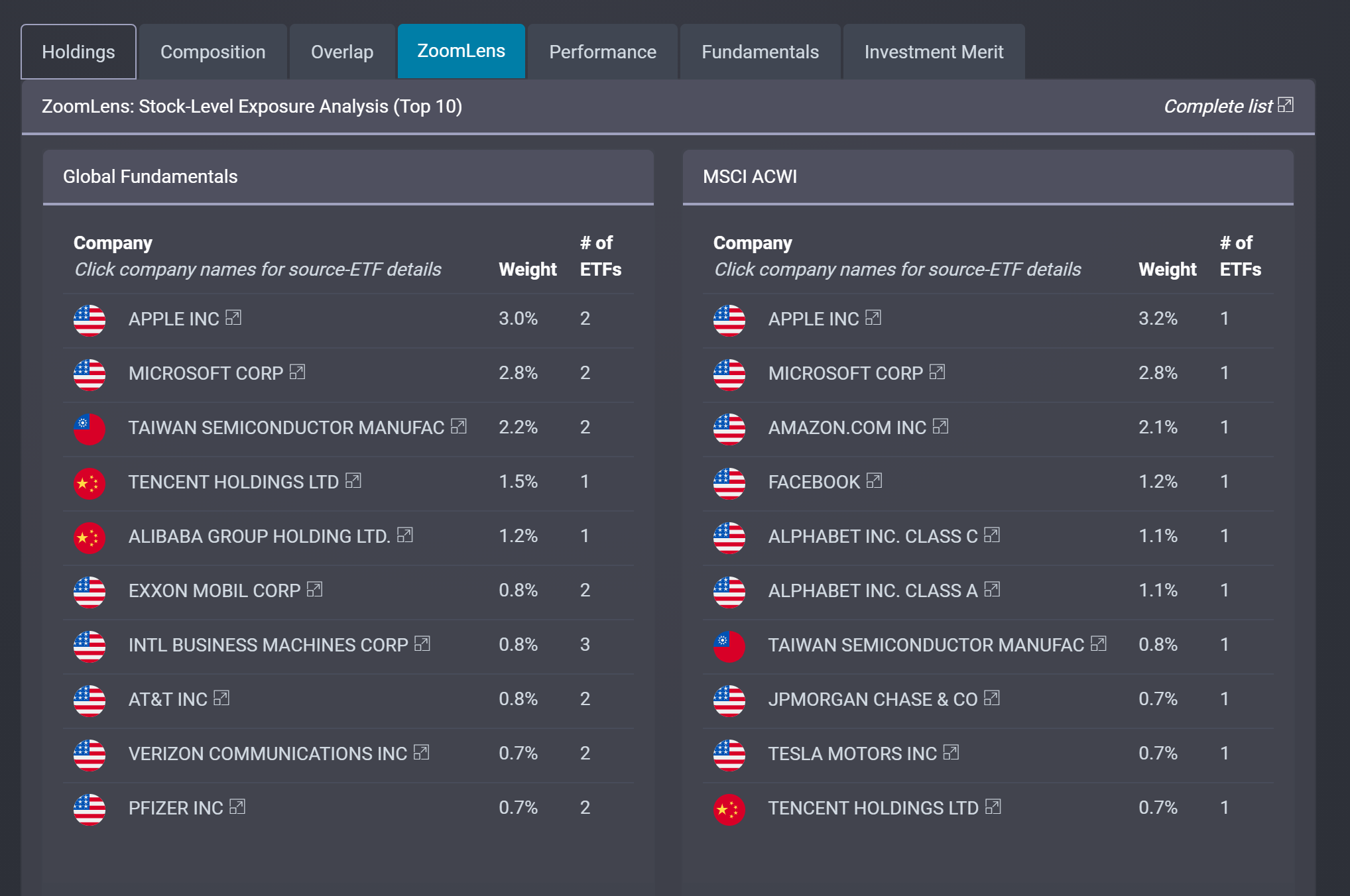The image size is (1350, 896).
Task: Click Alphabet Inc. Class C company link
Action: click(x=873, y=536)
